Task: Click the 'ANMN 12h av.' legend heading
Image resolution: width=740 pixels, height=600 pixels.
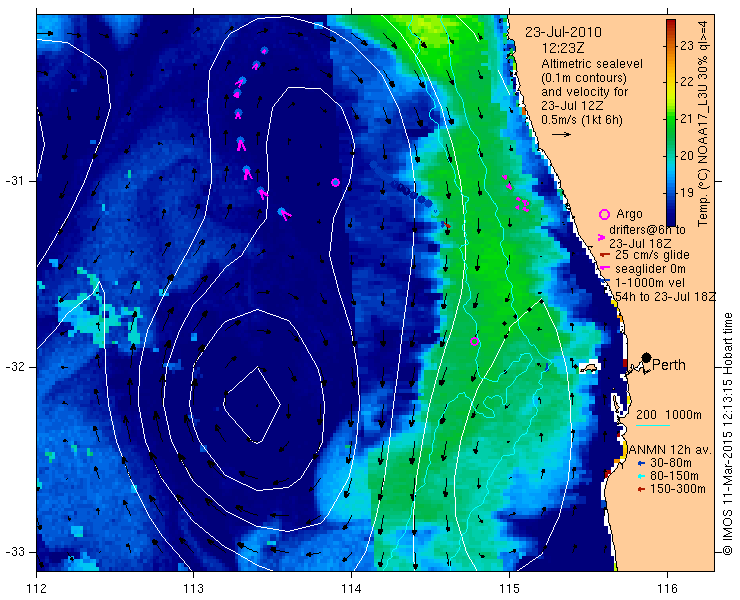Action: [670, 449]
